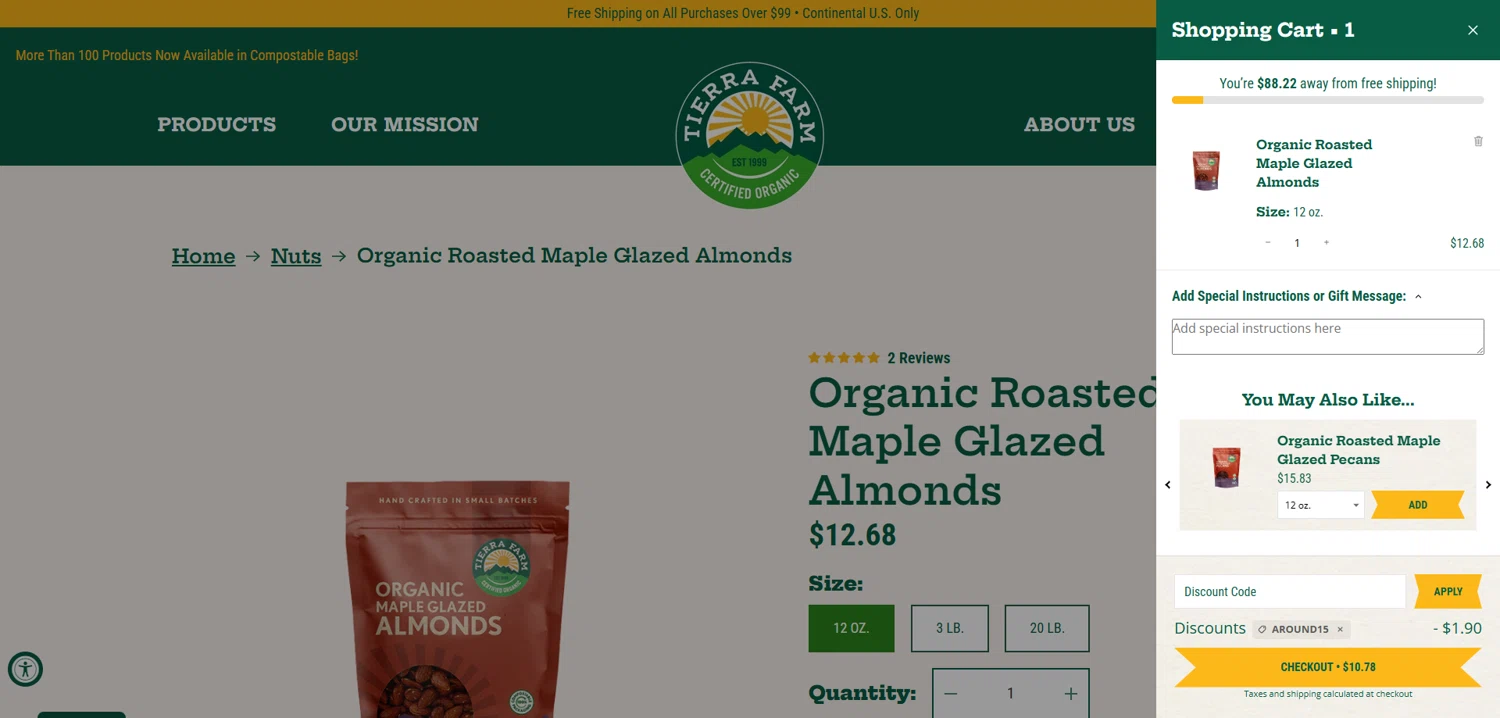Remove almonds using the trash icon
Viewport: 1500px width, 718px height.
[x=1478, y=141]
